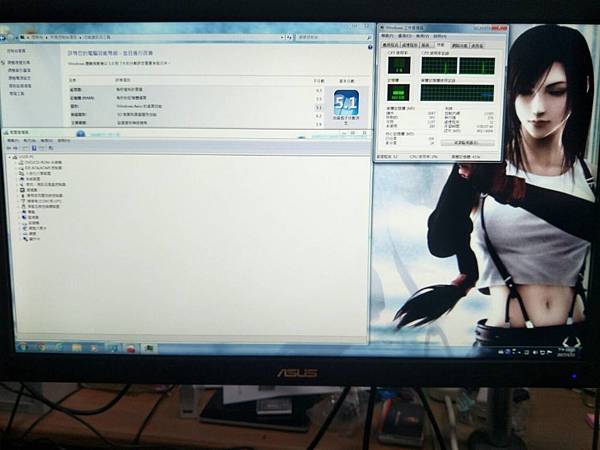
Task: Click the system tray clock
Action: click(x=568, y=352)
